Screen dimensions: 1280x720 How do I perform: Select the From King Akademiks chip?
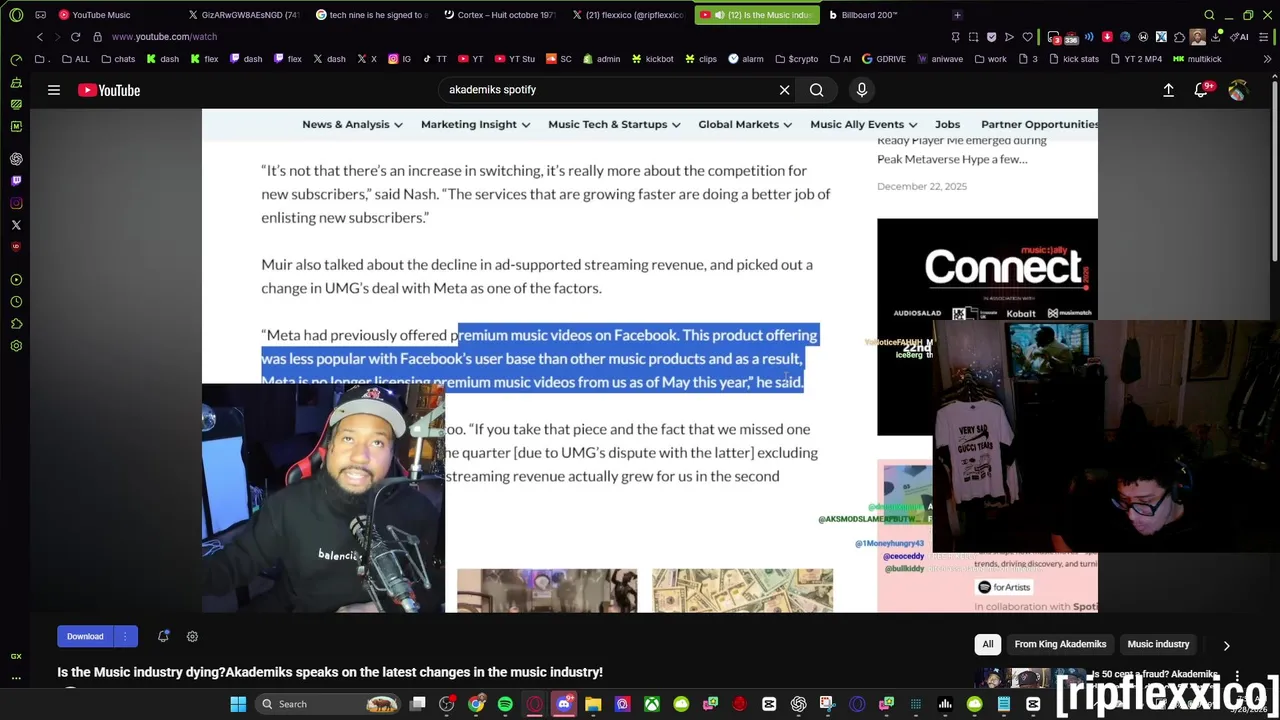point(1060,644)
